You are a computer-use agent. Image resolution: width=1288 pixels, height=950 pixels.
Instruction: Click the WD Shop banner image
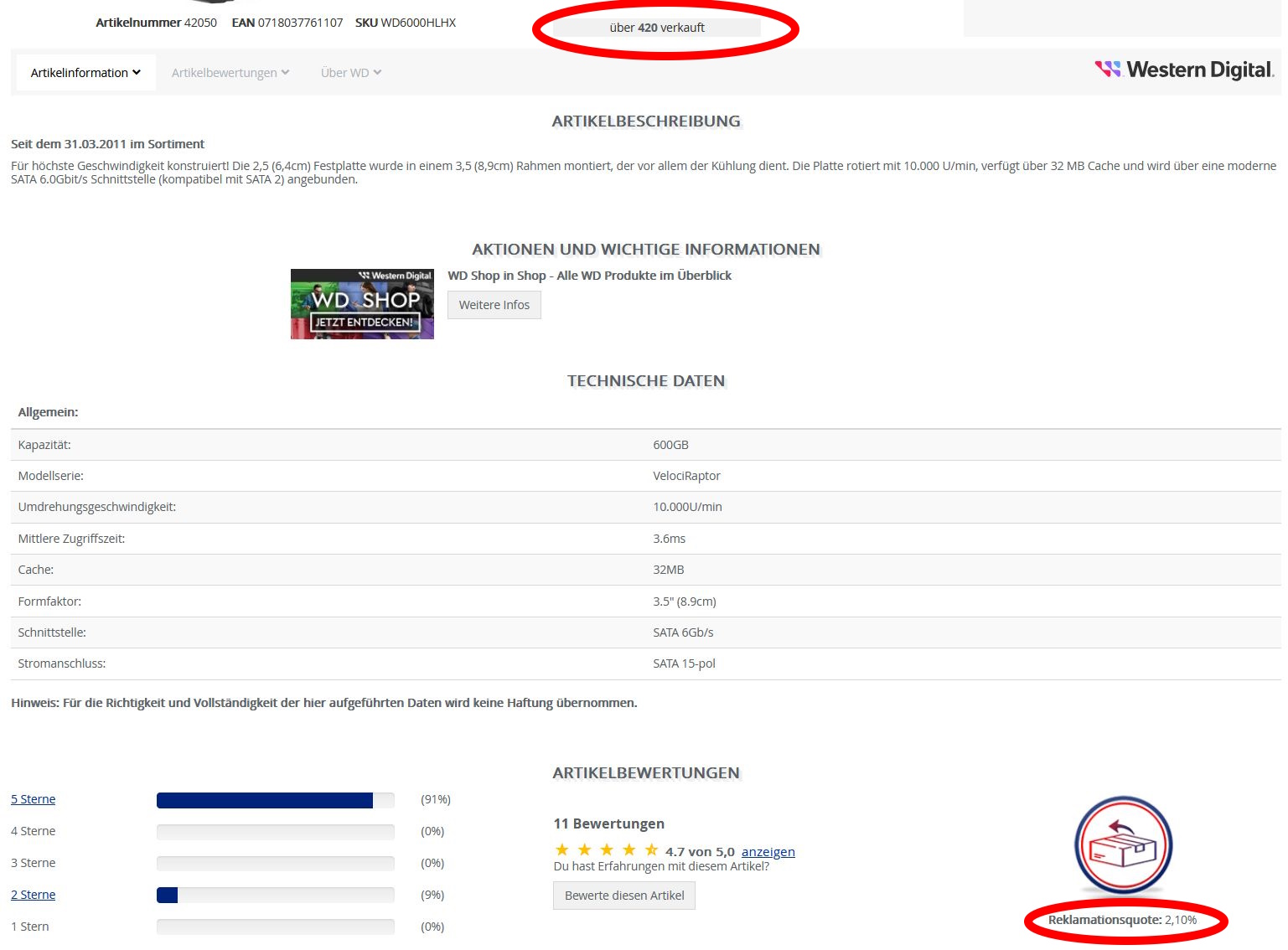pyautogui.click(x=362, y=304)
